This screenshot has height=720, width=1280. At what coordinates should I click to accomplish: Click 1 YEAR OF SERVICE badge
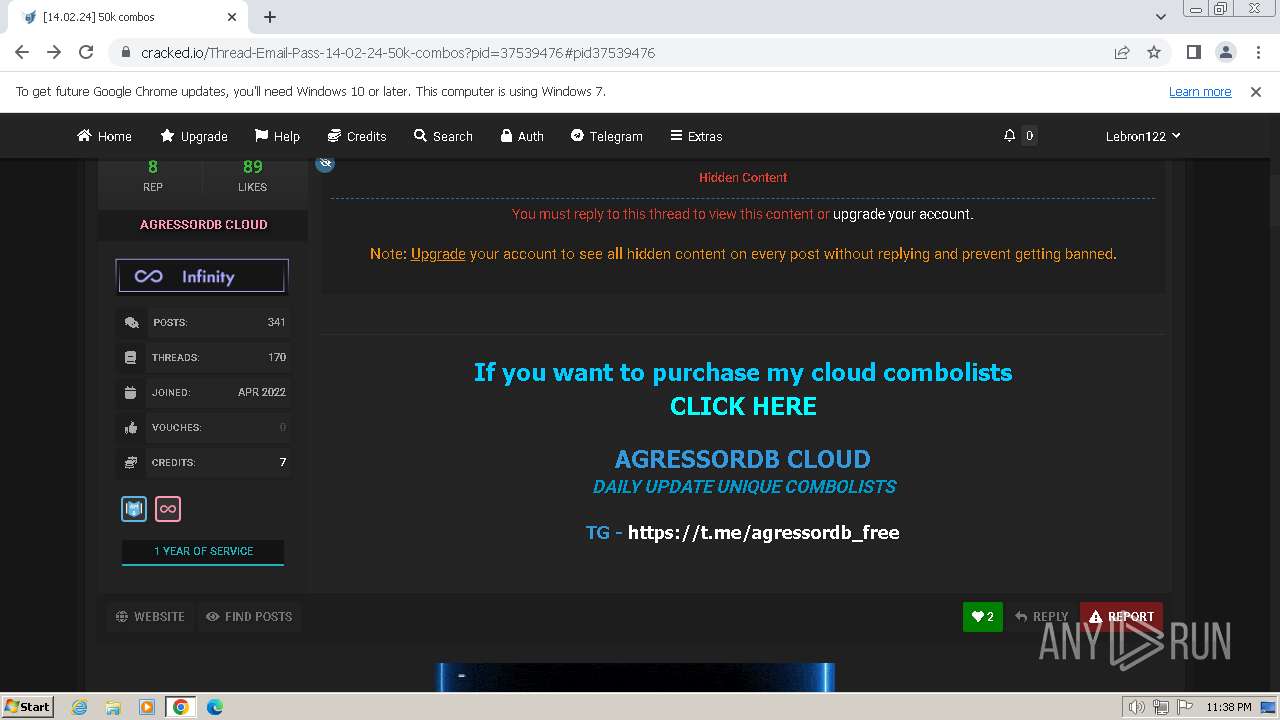(x=203, y=552)
